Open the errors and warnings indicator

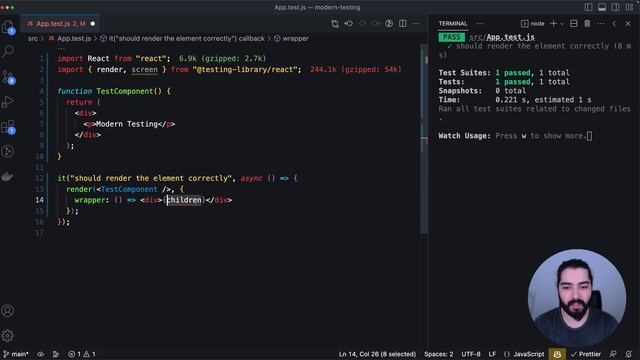tap(82, 354)
